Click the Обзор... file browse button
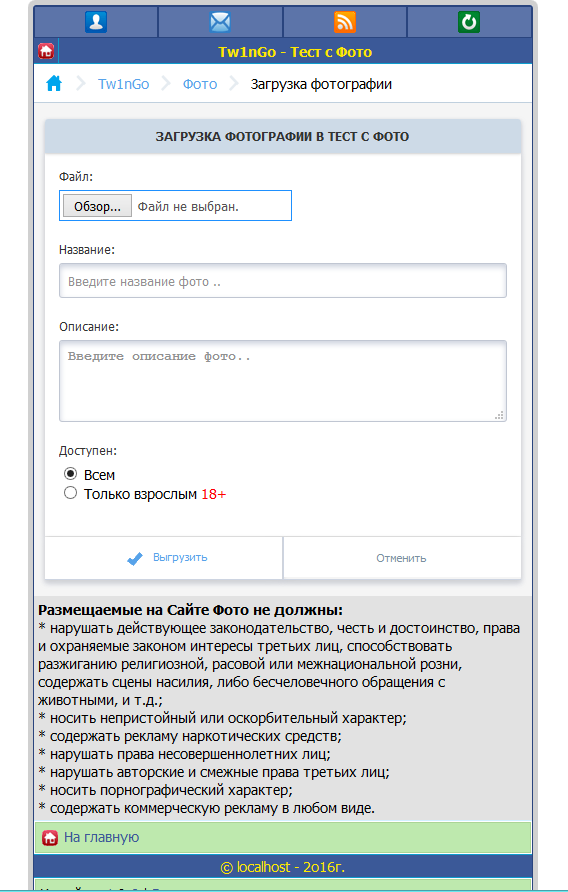The width and height of the screenshot is (568, 892). (x=97, y=206)
